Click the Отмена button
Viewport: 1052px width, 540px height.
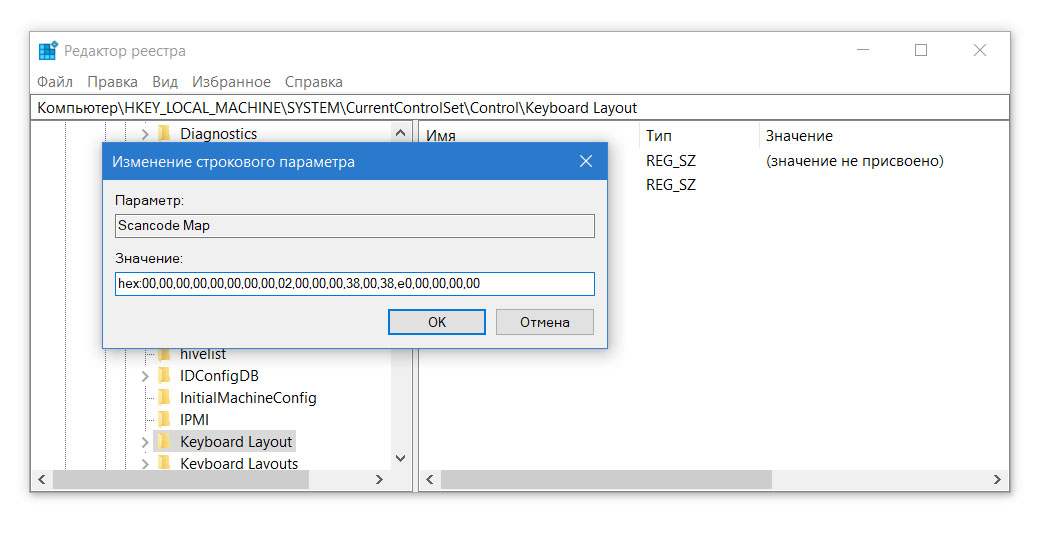click(545, 322)
